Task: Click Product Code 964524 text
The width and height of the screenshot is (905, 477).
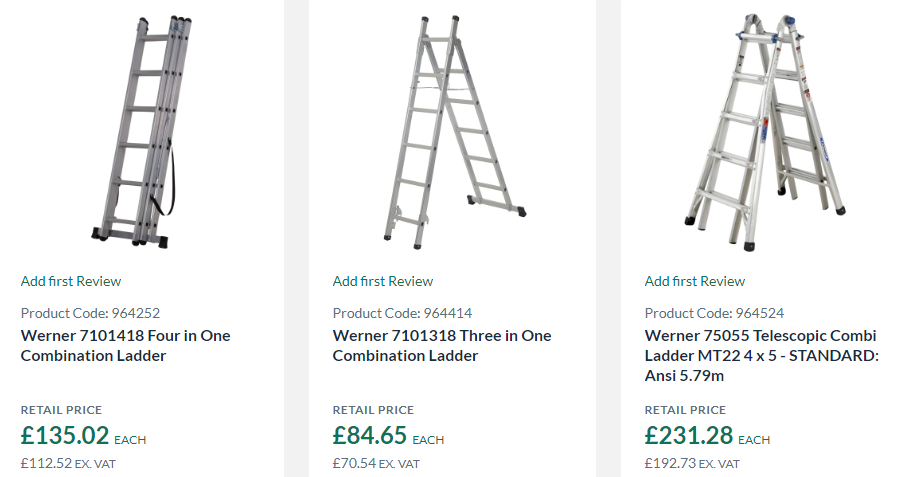Action: (x=715, y=313)
